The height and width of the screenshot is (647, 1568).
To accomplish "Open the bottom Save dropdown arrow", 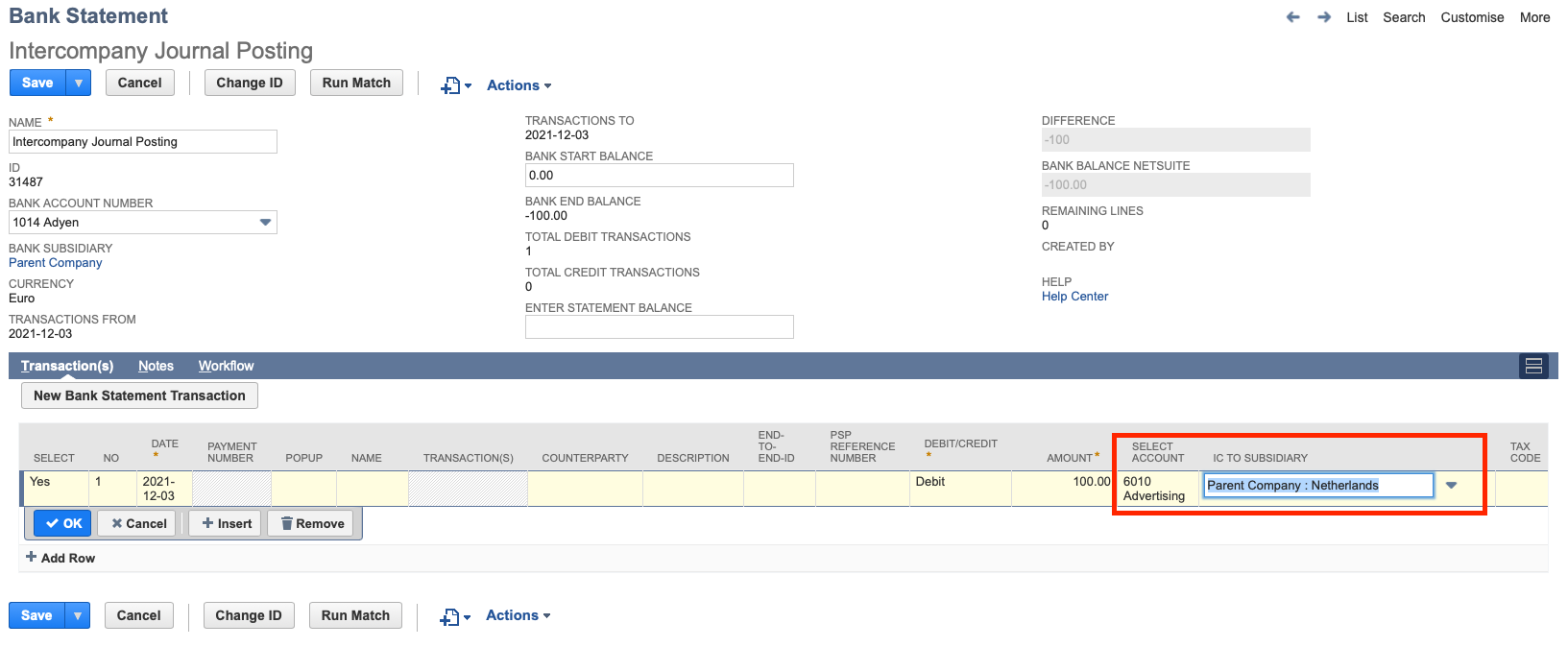I will [78, 615].
